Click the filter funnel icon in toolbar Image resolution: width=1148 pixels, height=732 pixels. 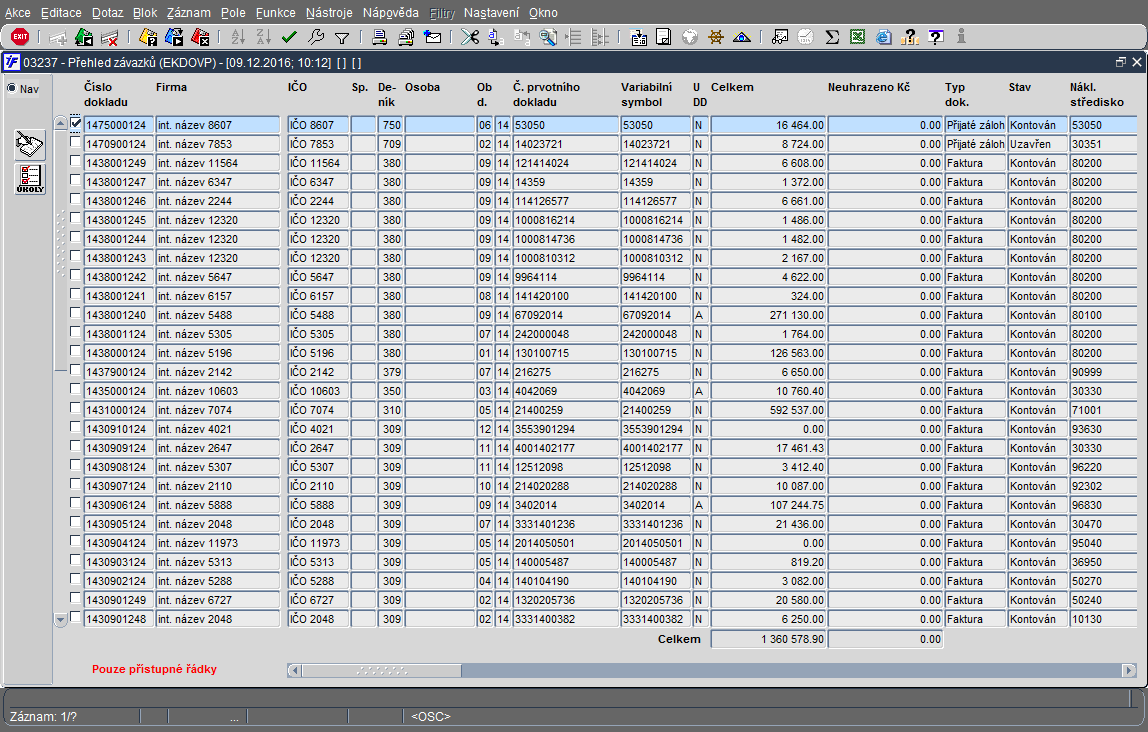tap(342, 37)
